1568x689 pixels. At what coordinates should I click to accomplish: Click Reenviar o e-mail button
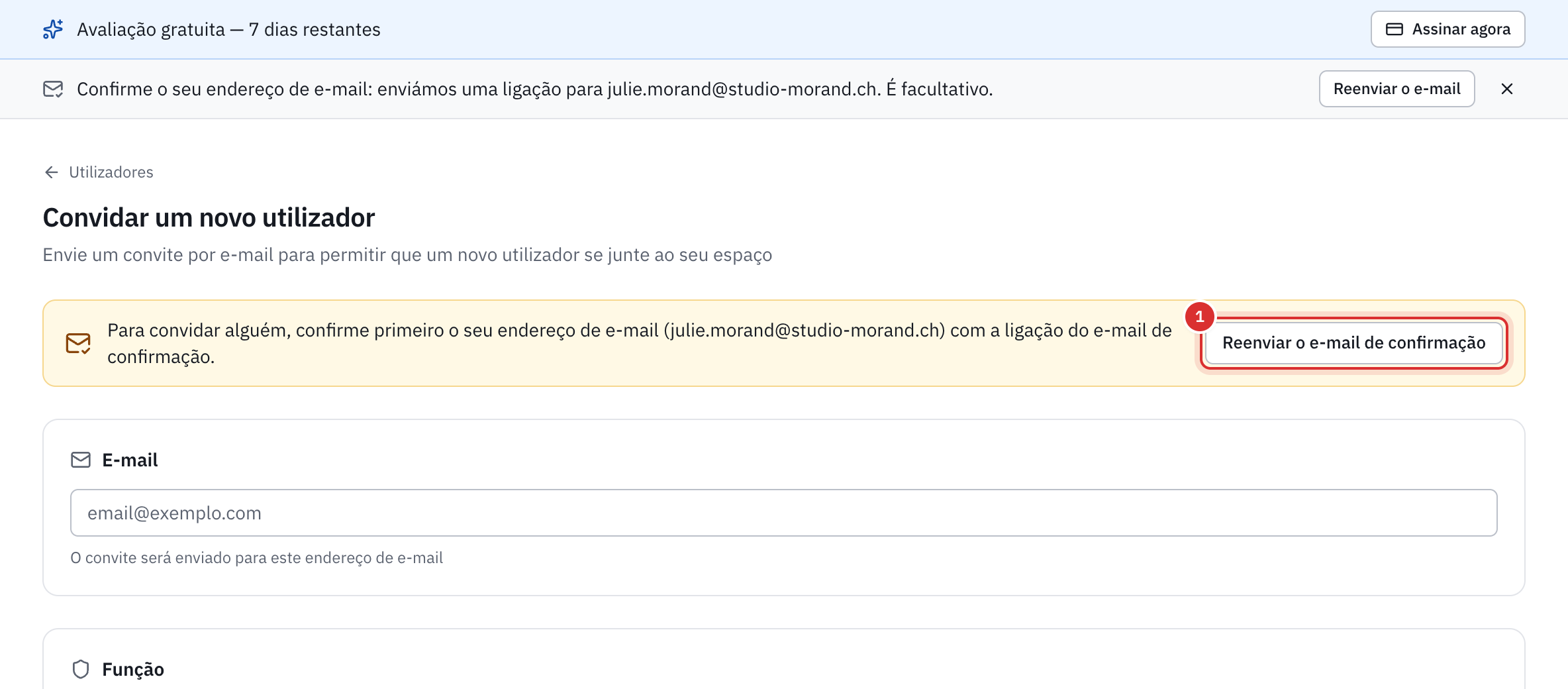click(1396, 89)
